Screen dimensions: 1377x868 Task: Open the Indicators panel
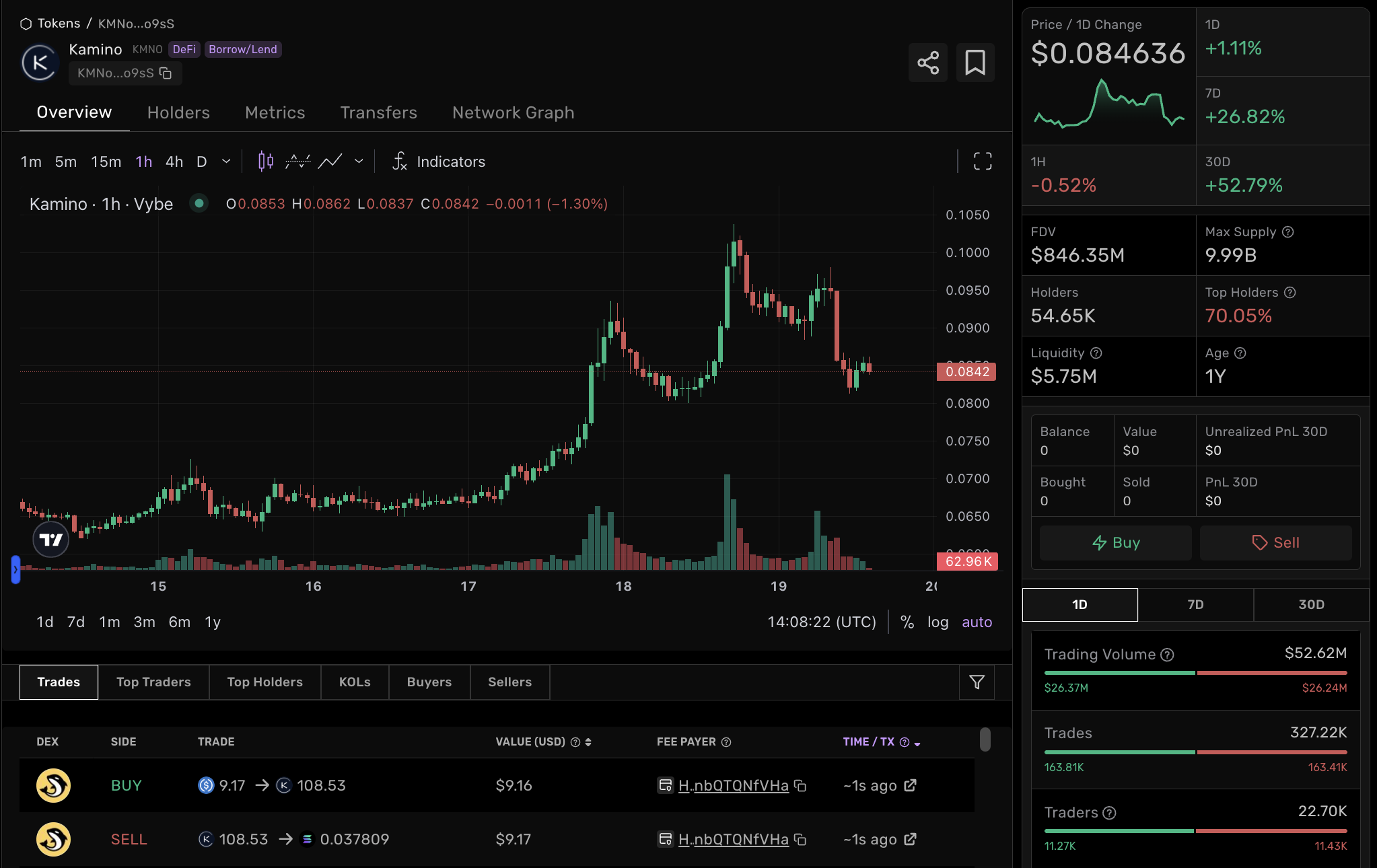tap(439, 161)
